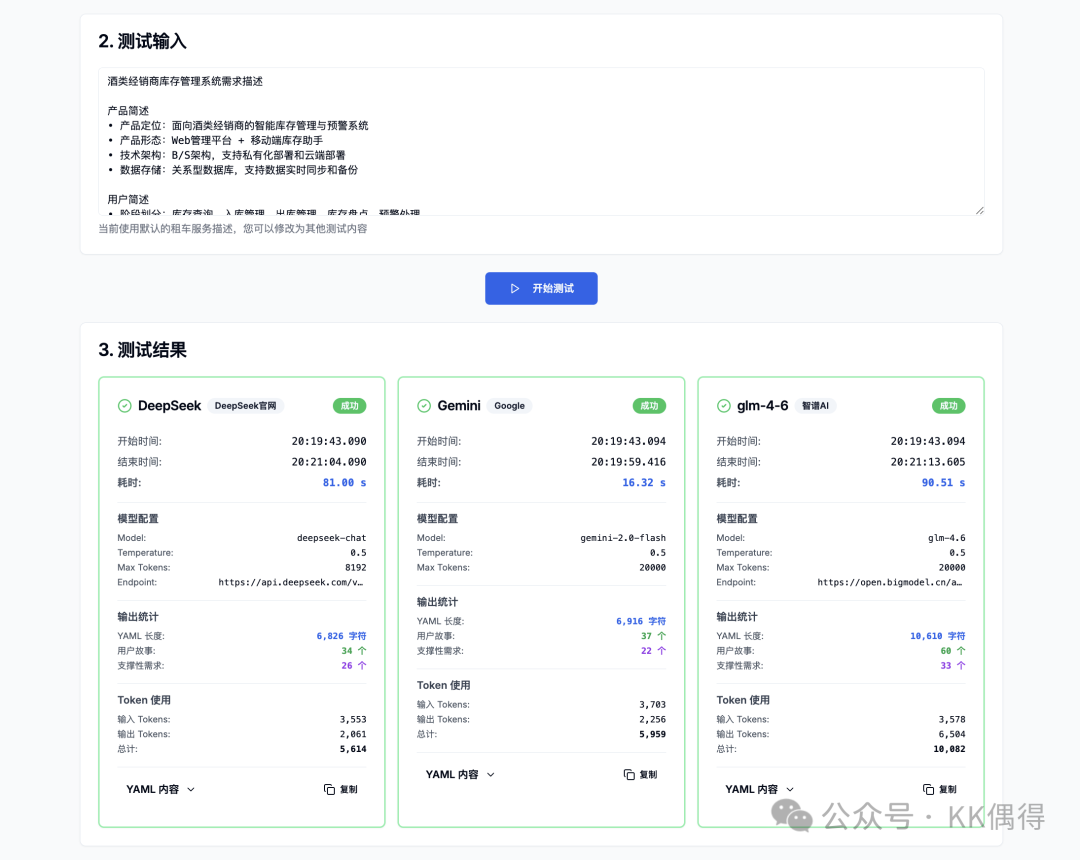This screenshot has height=860, width=1080.
Task: Click the textarea resize handle corner
Action: pyautogui.click(x=979, y=210)
